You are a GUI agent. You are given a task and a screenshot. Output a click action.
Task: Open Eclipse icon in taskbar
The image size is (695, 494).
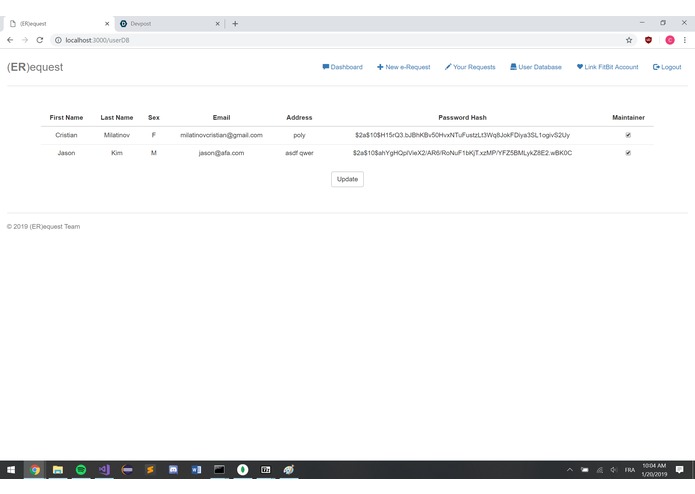click(x=127, y=470)
